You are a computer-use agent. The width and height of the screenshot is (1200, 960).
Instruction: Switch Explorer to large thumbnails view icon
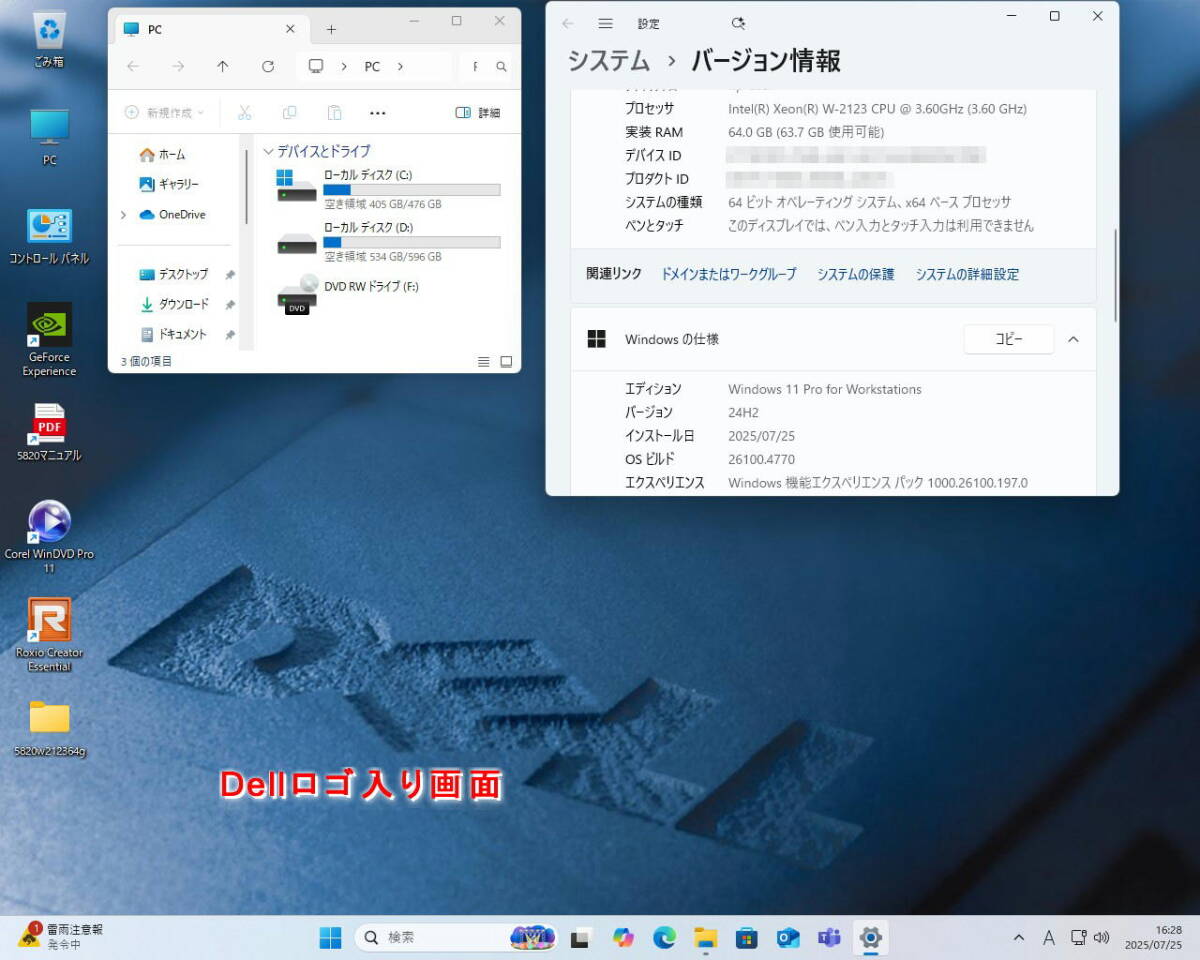(x=506, y=361)
